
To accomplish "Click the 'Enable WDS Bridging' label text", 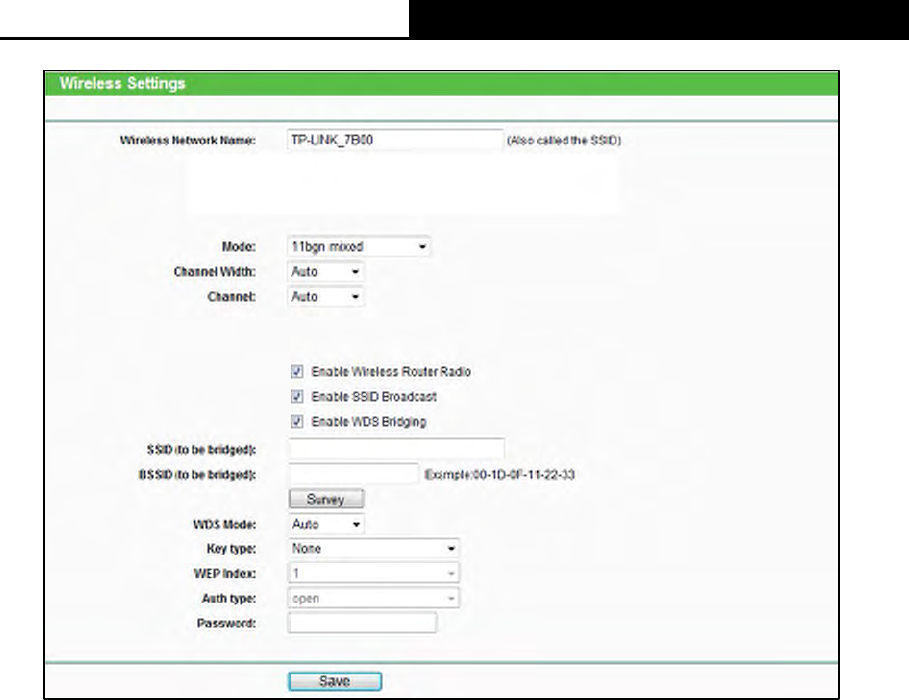I will [x=369, y=422].
